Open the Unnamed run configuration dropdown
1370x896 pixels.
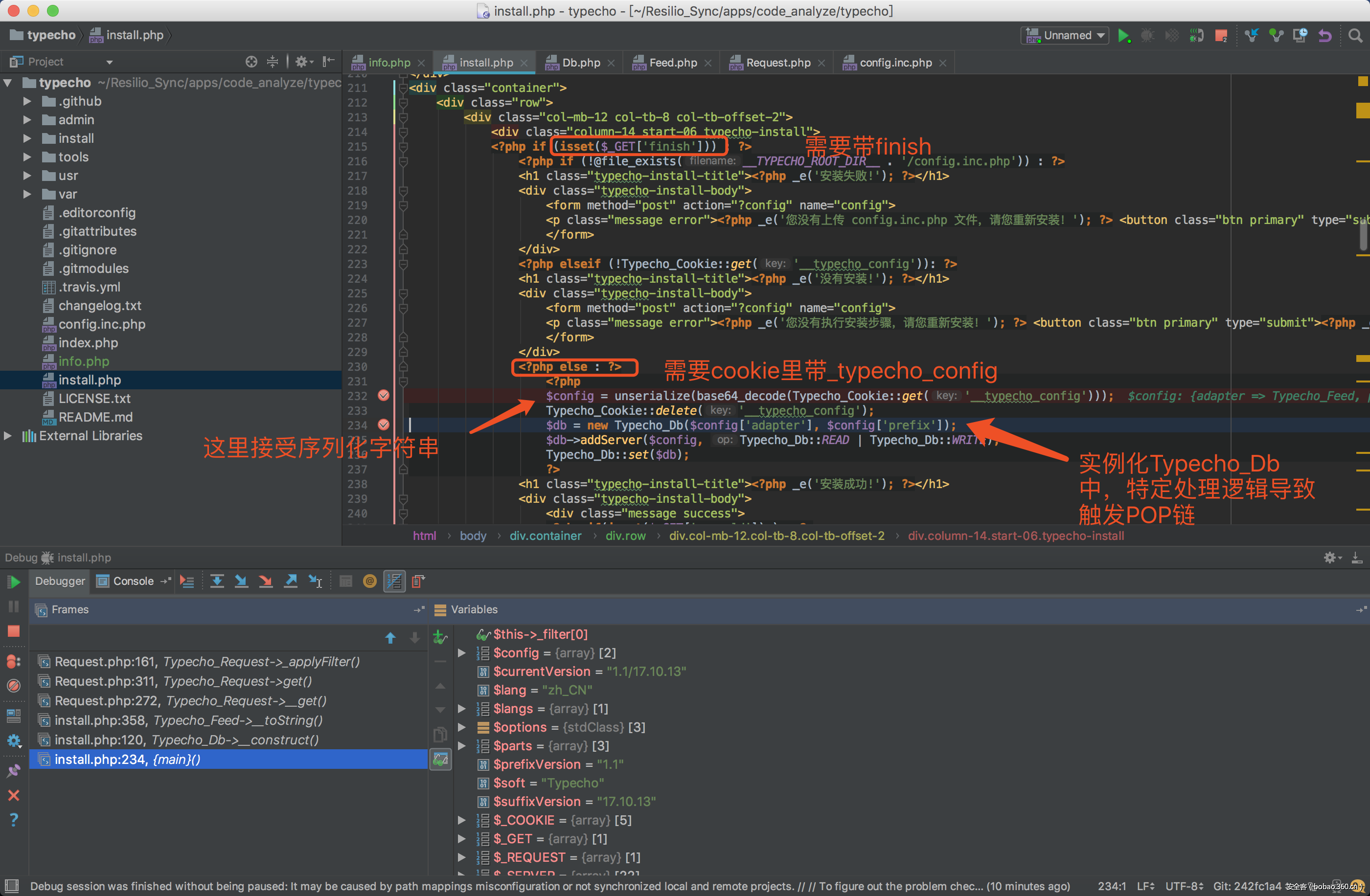[x=1066, y=35]
